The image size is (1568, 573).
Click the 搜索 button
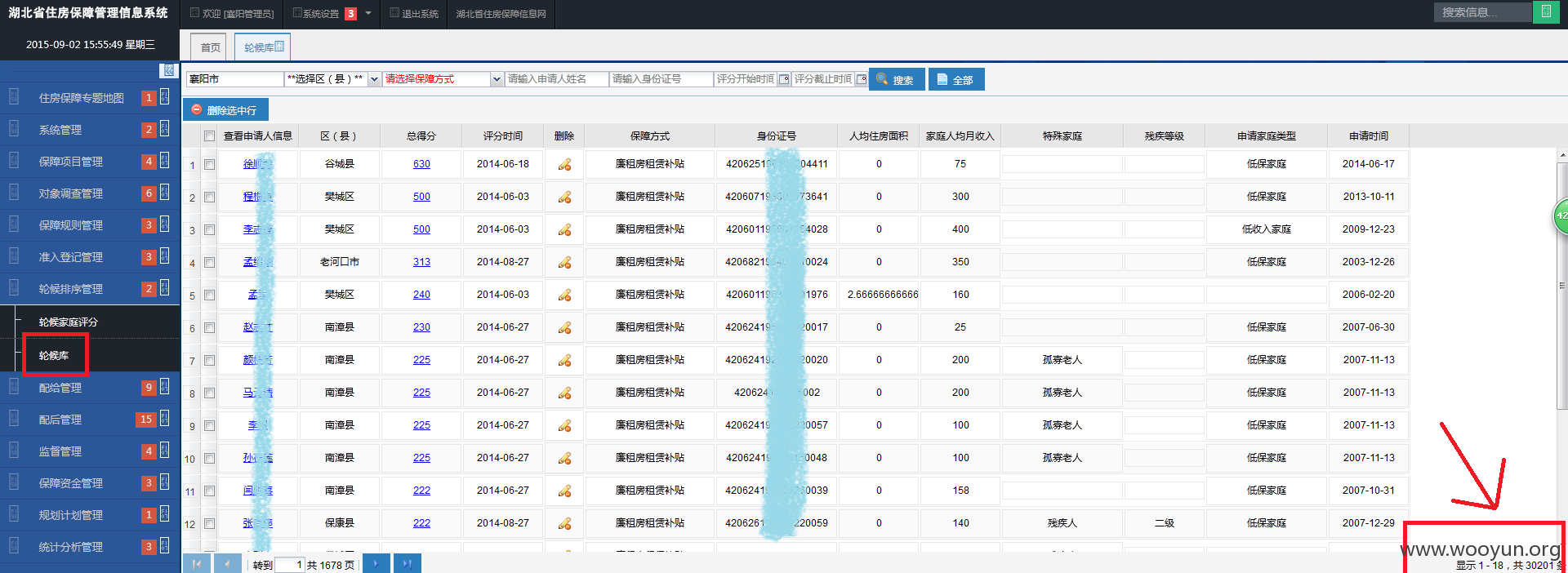click(x=897, y=79)
